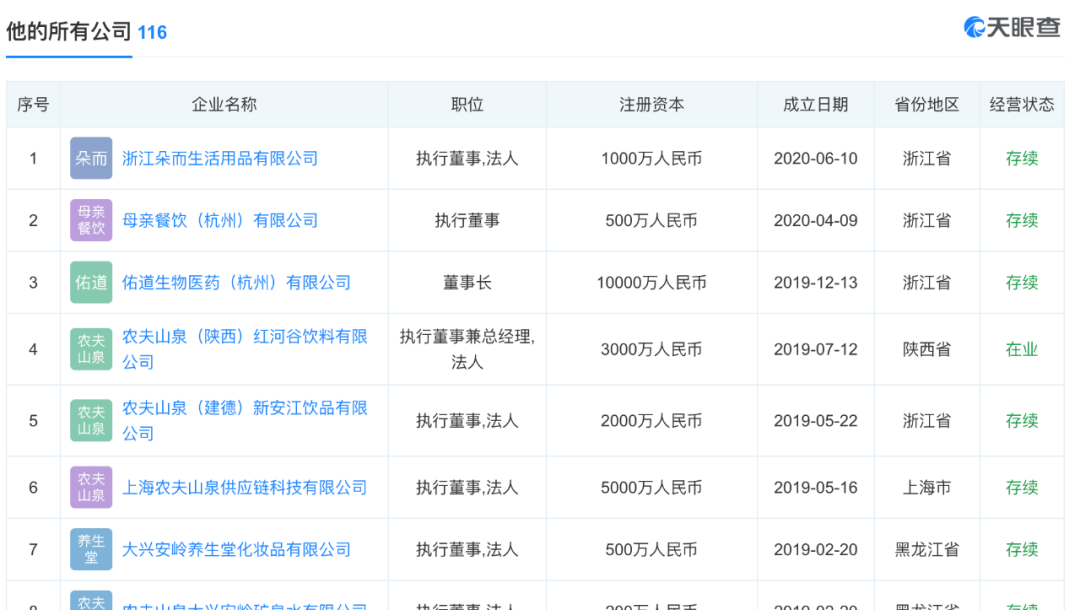Image resolution: width=1080 pixels, height=610 pixels.
Task: Click 2000万人民币 capital cell
Action: (652, 421)
